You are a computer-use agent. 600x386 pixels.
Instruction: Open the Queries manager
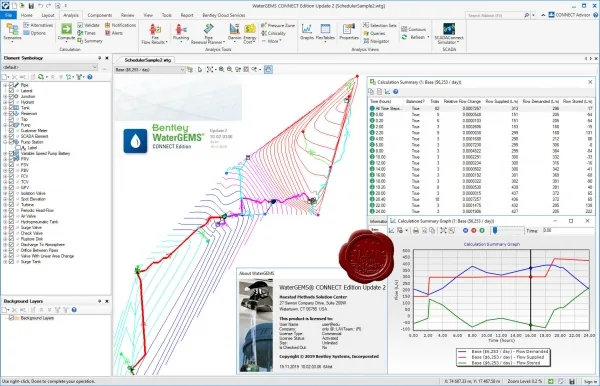374,33
